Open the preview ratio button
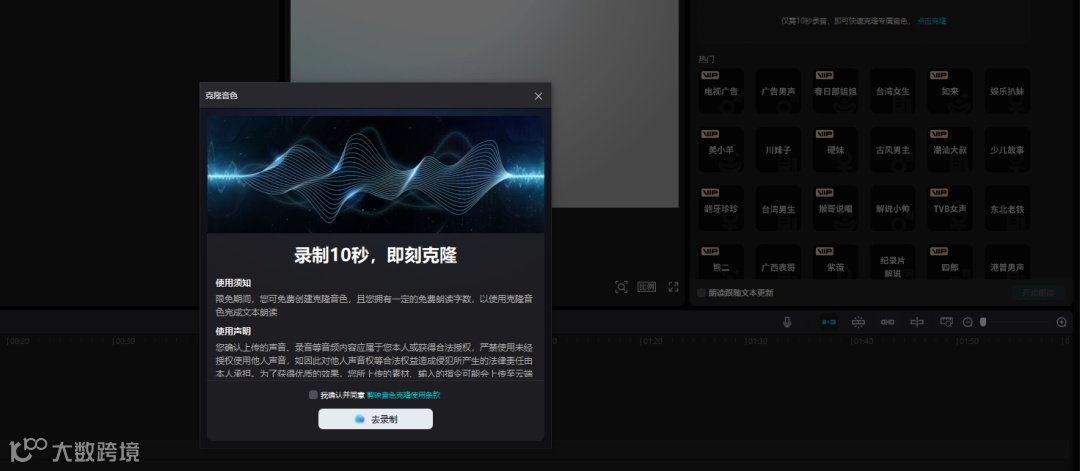Image resolution: width=1080 pixels, height=471 pixels. pyautogui.click(x=647, y=287)
